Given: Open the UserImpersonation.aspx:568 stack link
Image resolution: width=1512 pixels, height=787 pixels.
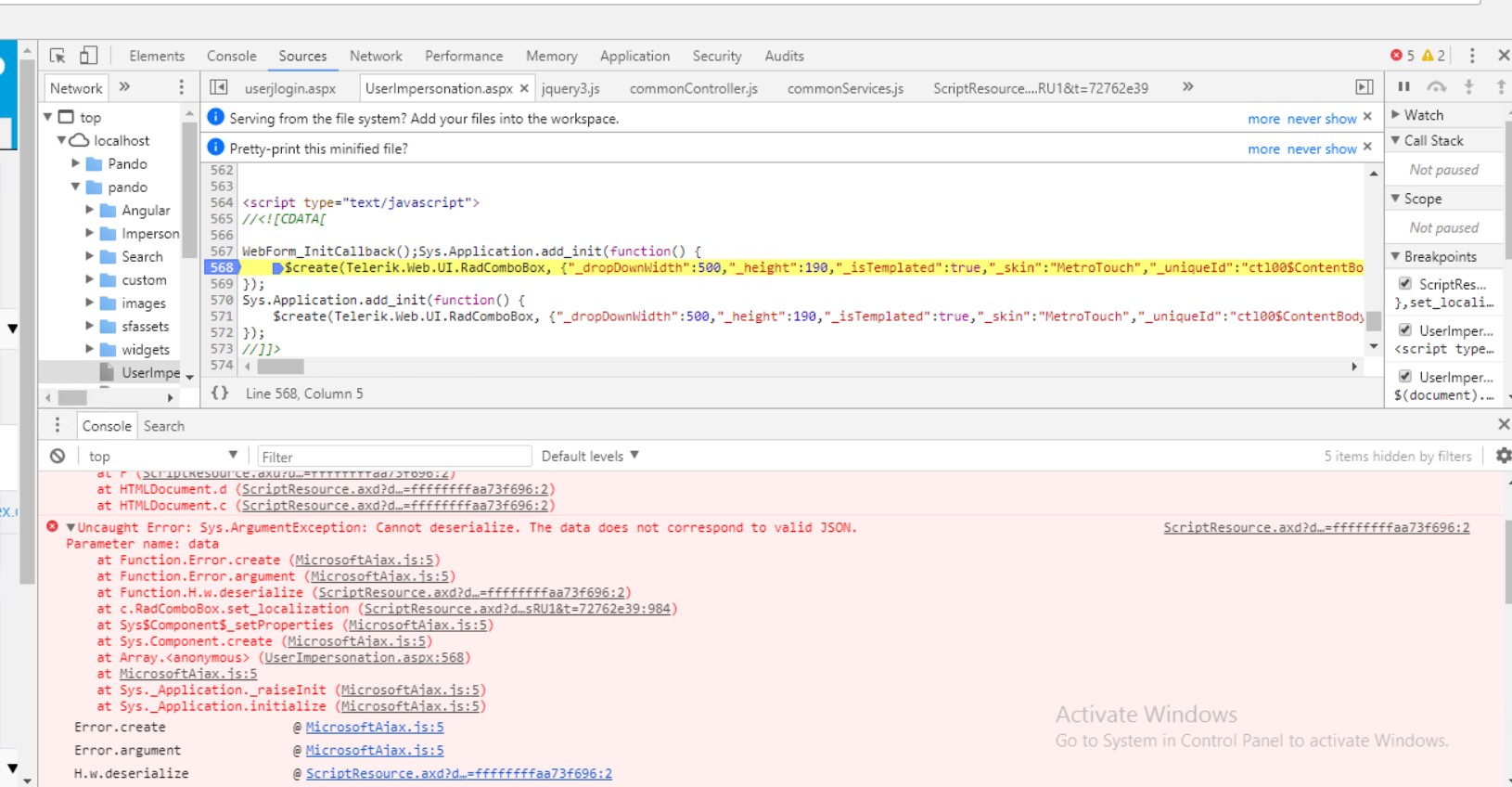Looking at the screenshot, I should coord(365,658).
